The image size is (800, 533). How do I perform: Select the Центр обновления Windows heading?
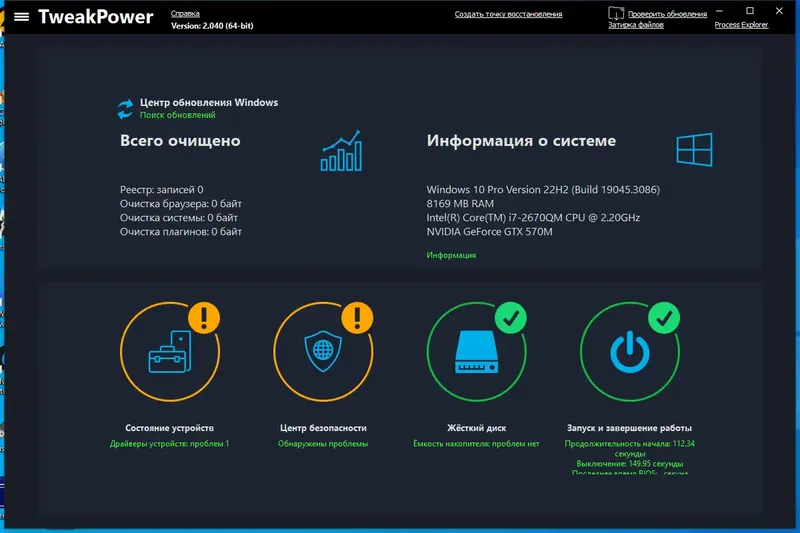tap(209, 103)
